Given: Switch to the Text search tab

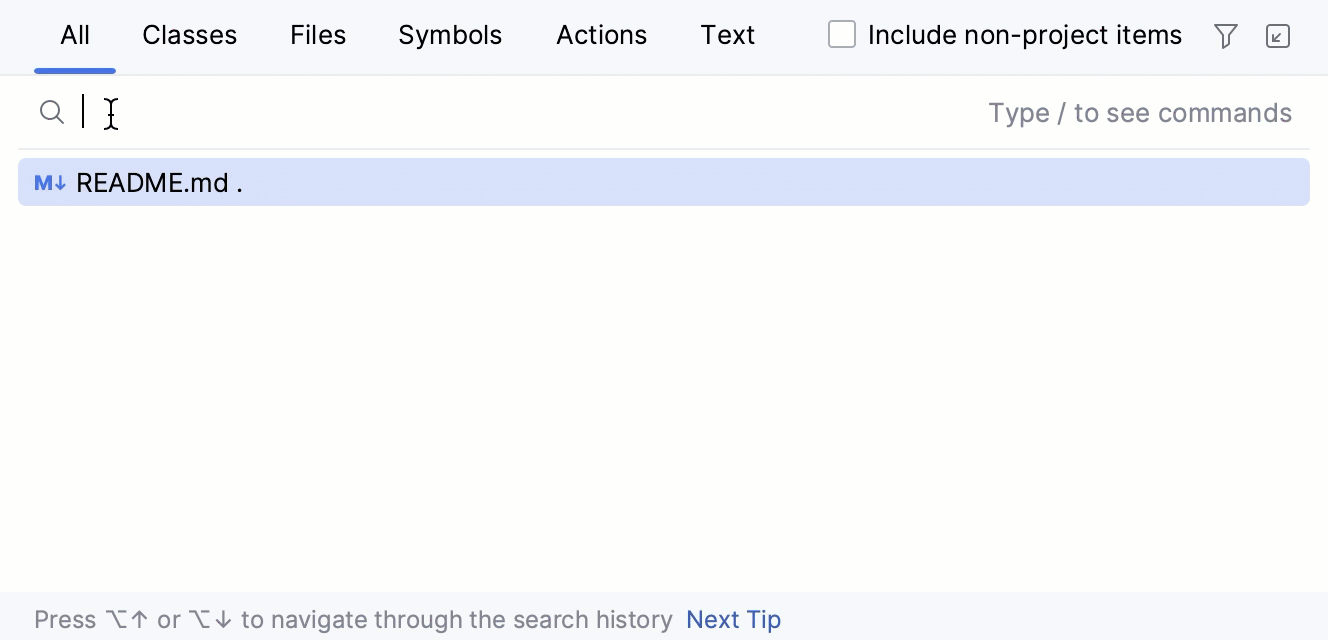Looking at the screenshot, I should 728,35.
